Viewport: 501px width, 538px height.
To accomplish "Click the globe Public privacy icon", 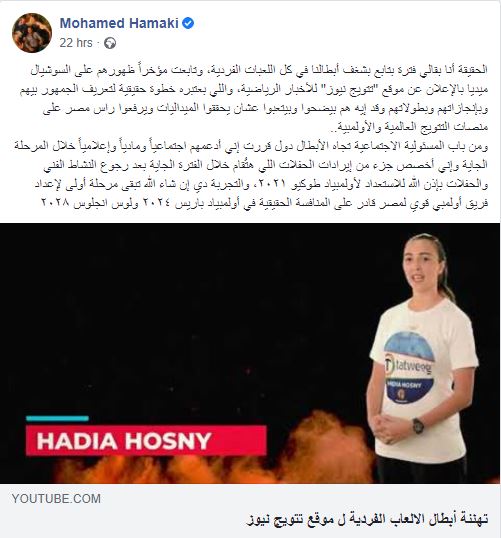I will 110,43.
